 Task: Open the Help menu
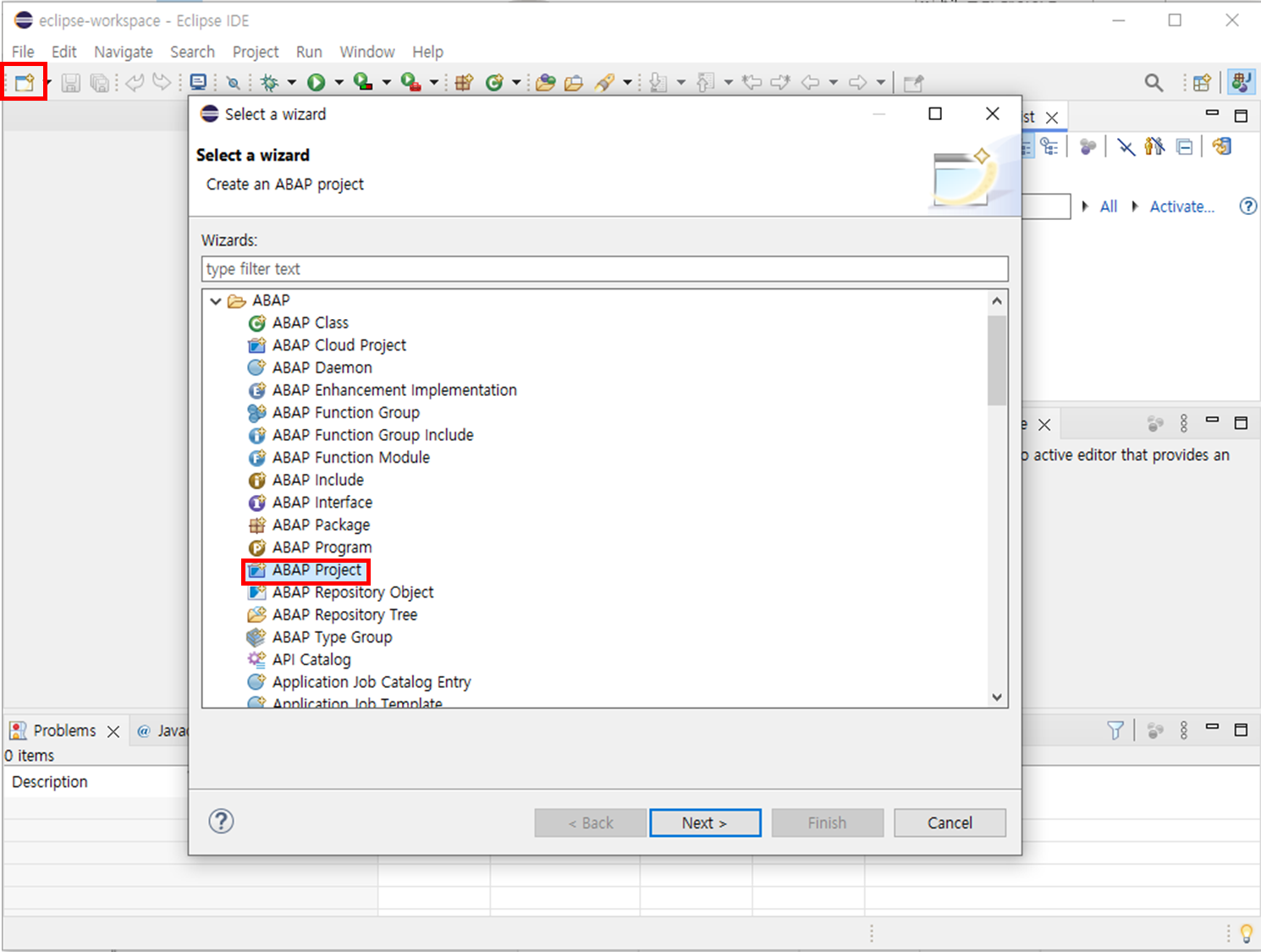point(428,52)
